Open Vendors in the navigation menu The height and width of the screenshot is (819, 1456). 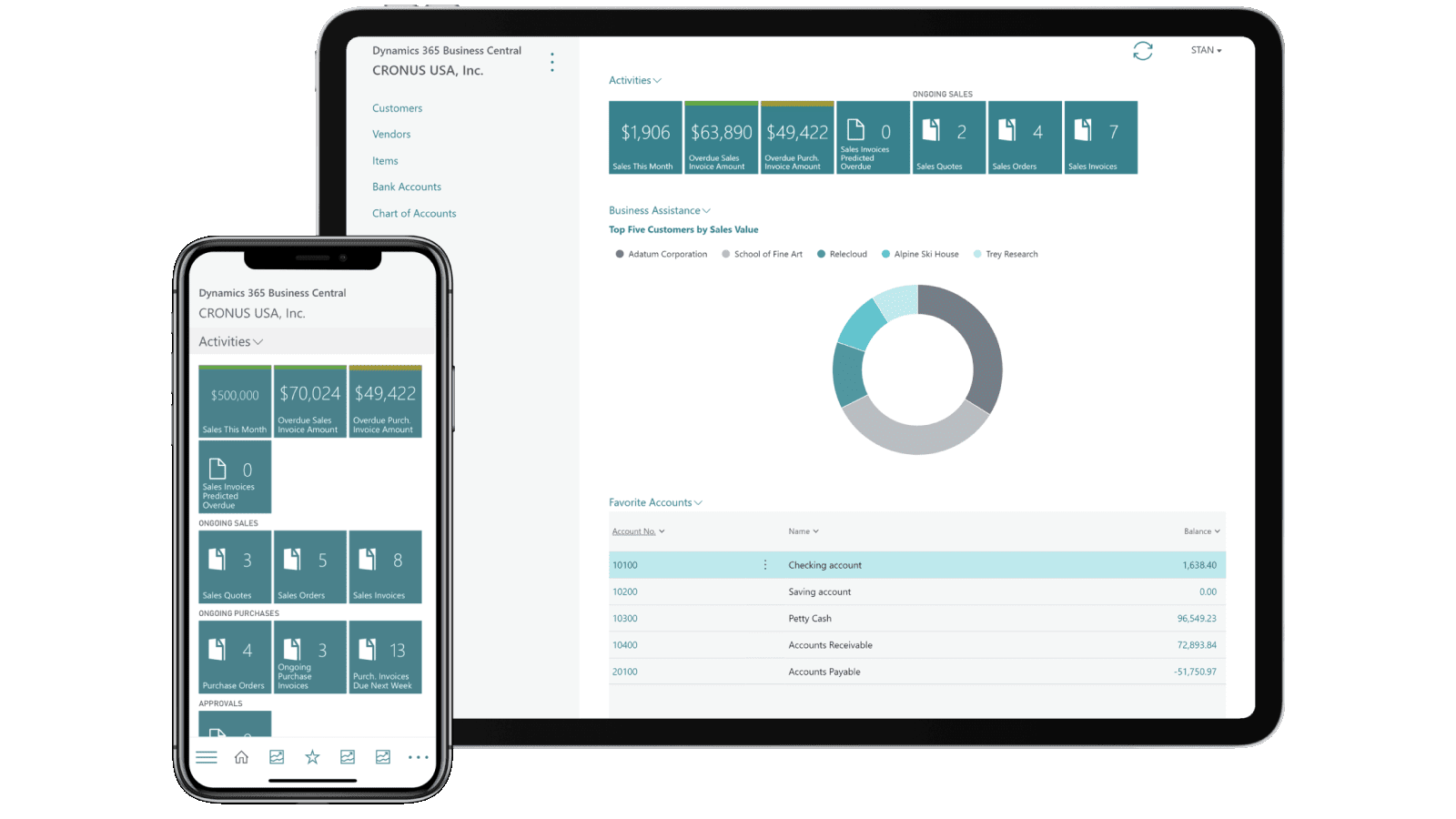click(391, 134)
